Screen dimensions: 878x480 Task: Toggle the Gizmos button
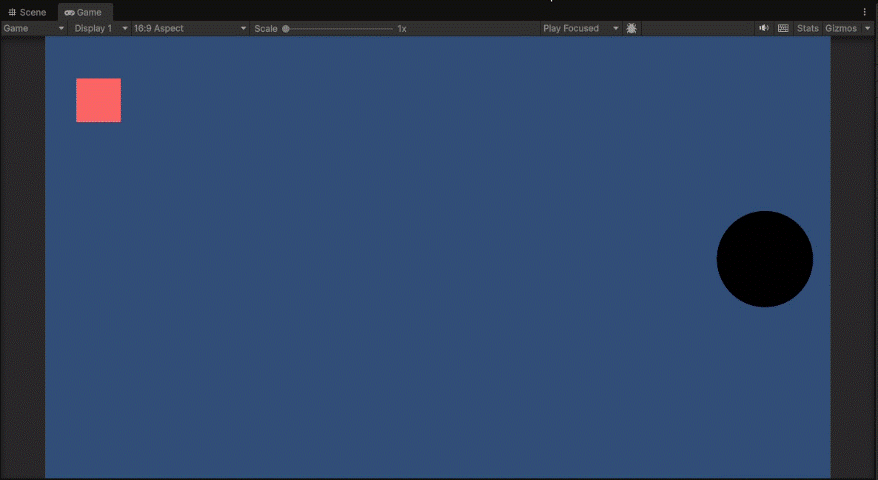coord(840,28)
